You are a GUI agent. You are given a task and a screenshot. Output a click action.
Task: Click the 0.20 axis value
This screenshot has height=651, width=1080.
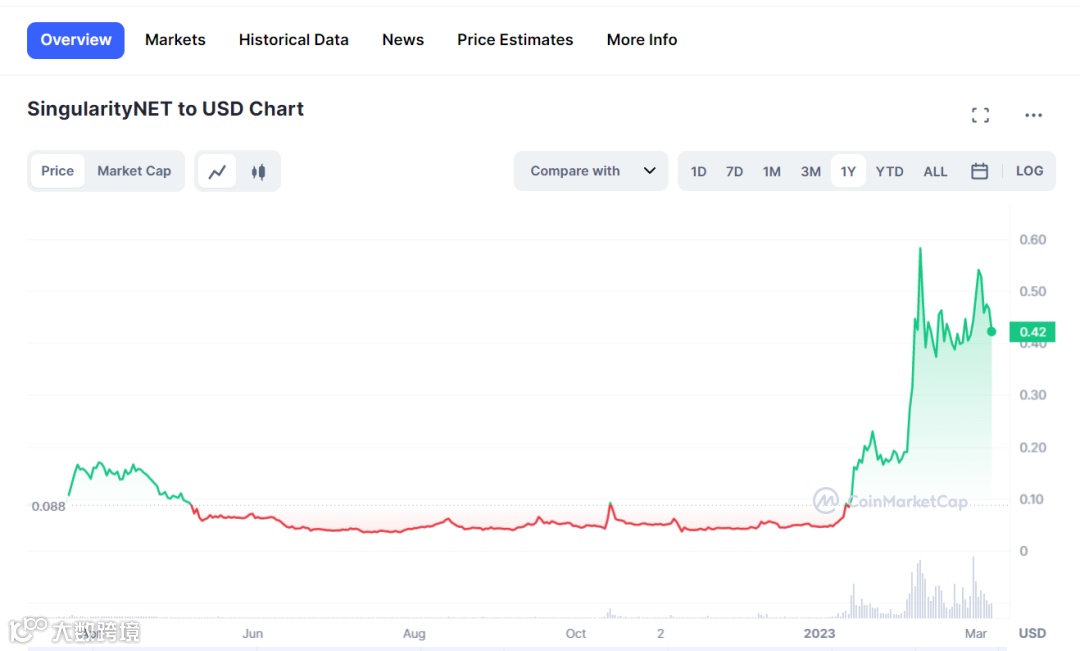click(1032, 448)
